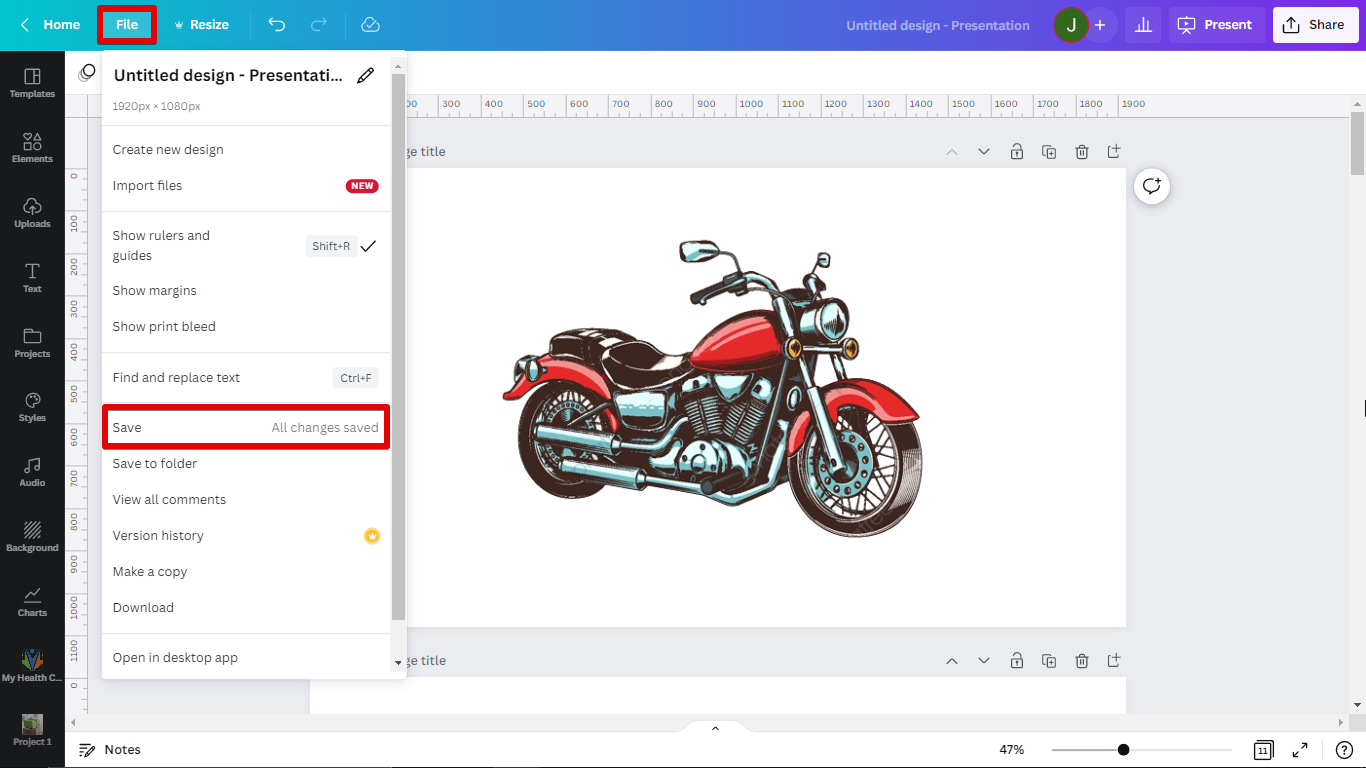Screen dimensions: 1366x768
Task: Move first page down using chevron
Action: pos(984,152)
